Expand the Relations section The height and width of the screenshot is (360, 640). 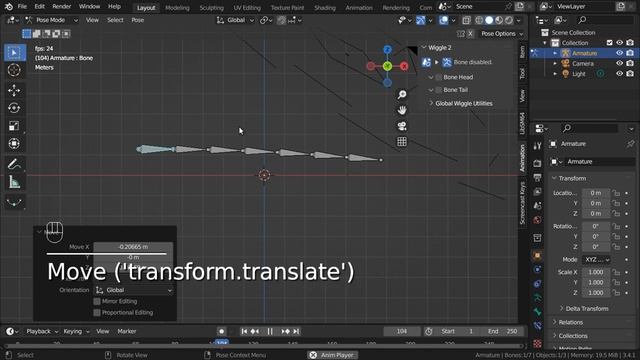click(x=571, y=322)
